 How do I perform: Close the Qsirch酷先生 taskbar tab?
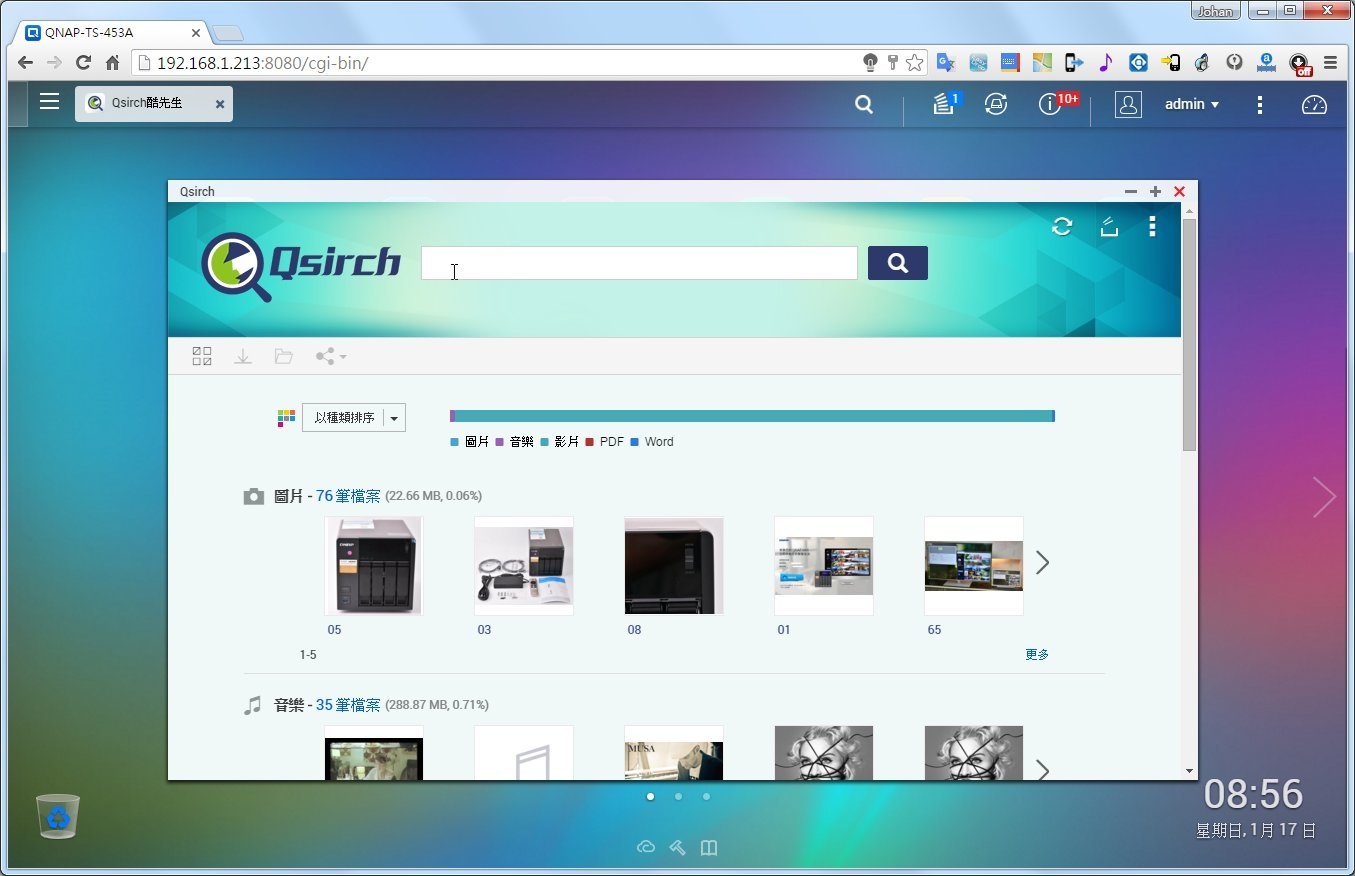pyautogui.click(x=220, y=104)
